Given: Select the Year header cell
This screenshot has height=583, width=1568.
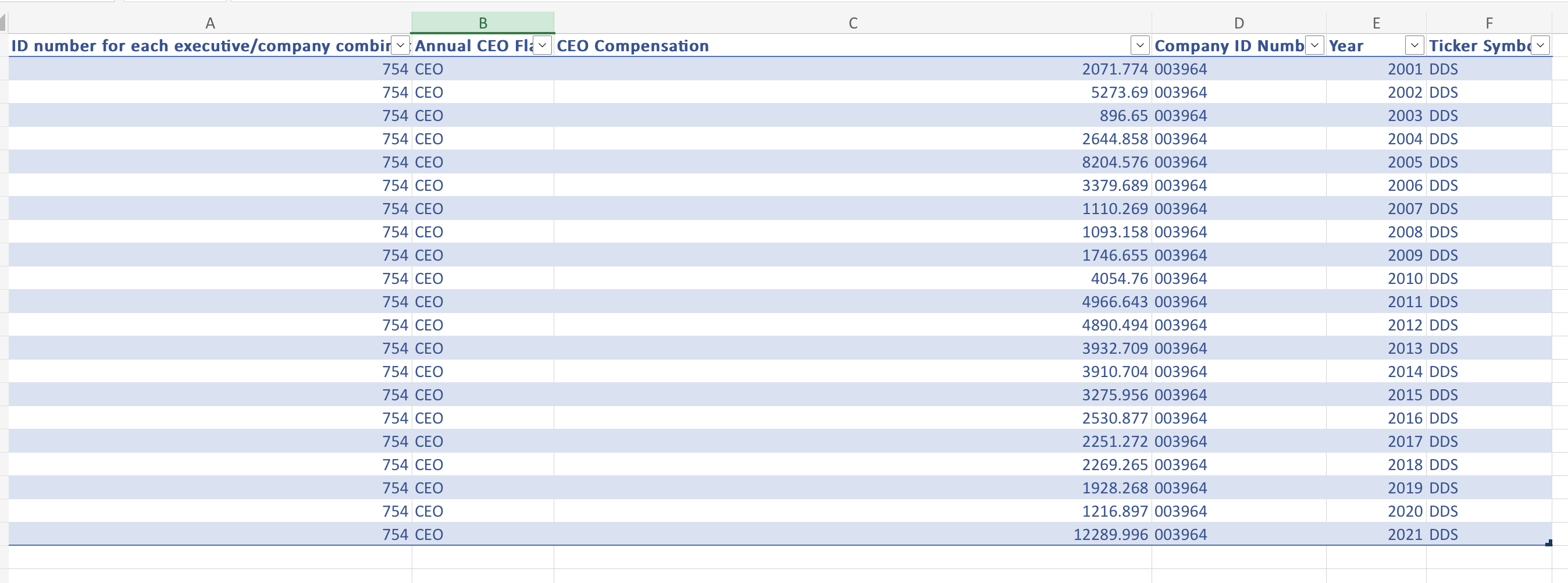Looking at the screenshot, I should (1376, 46).
